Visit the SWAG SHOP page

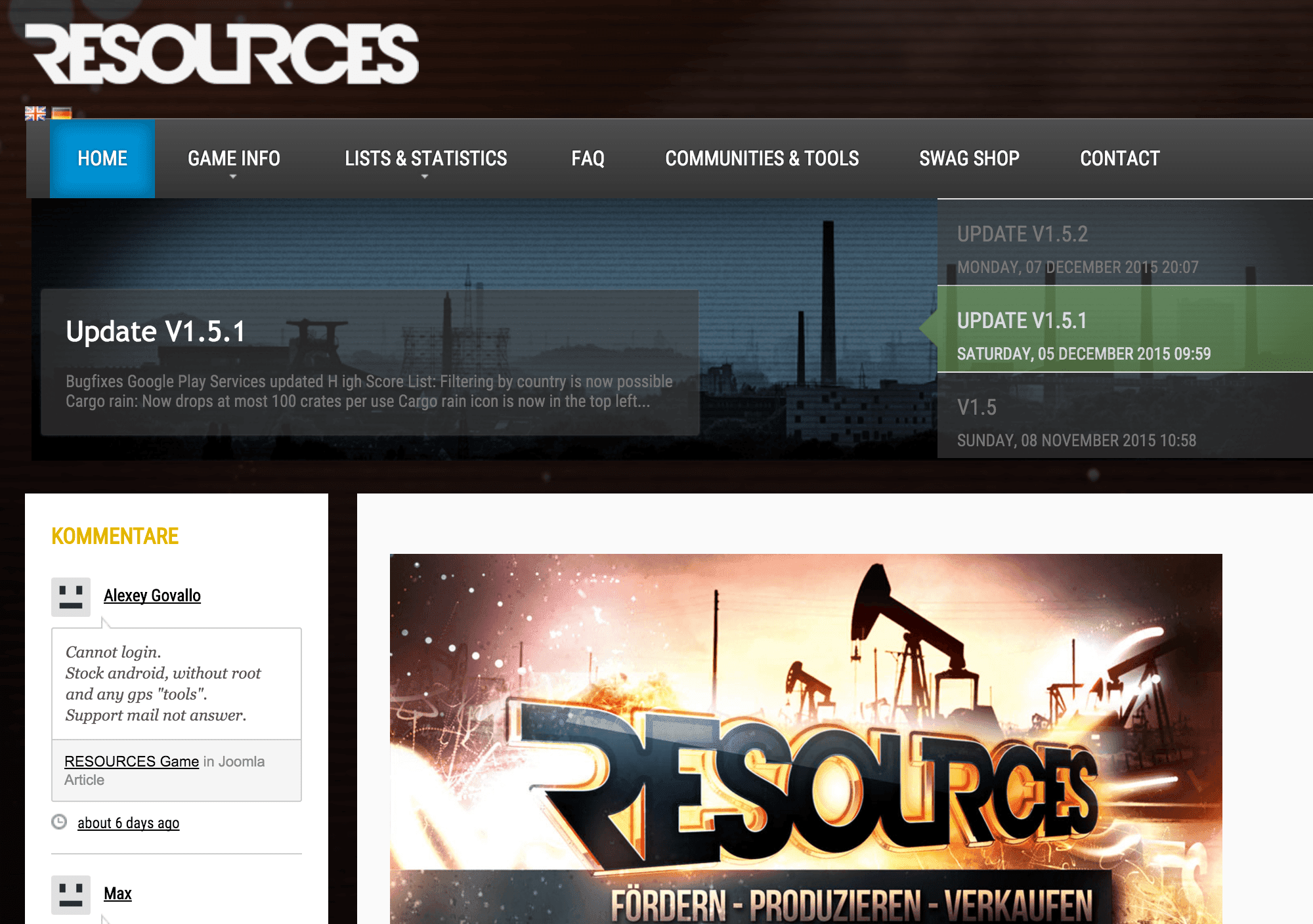pyautogui.click(x=969, y=158)
